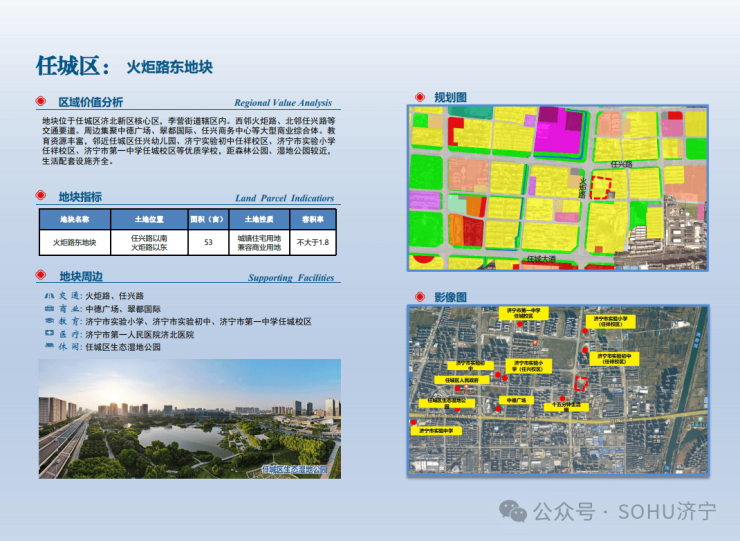Viewport: 740px width, 541px height.
Task: Open the wetland park panorama photo
Action: [190, 419]
